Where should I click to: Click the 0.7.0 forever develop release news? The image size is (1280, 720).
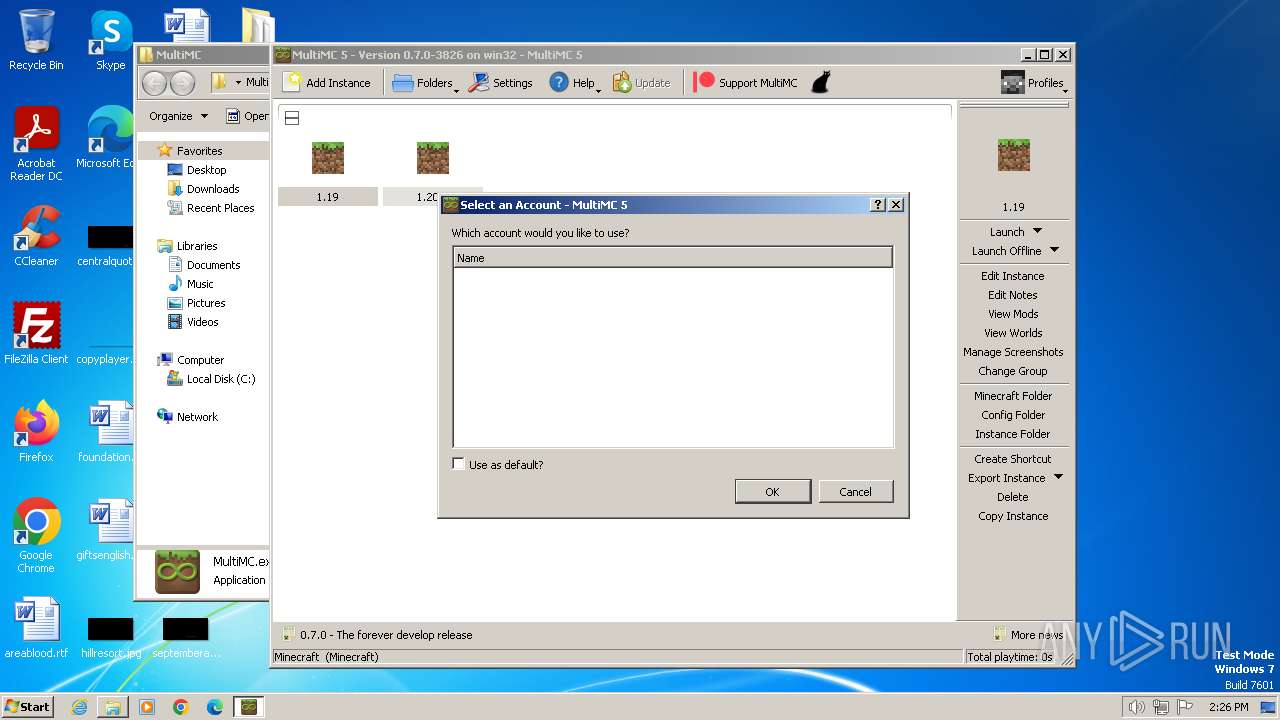click(377, 634)
